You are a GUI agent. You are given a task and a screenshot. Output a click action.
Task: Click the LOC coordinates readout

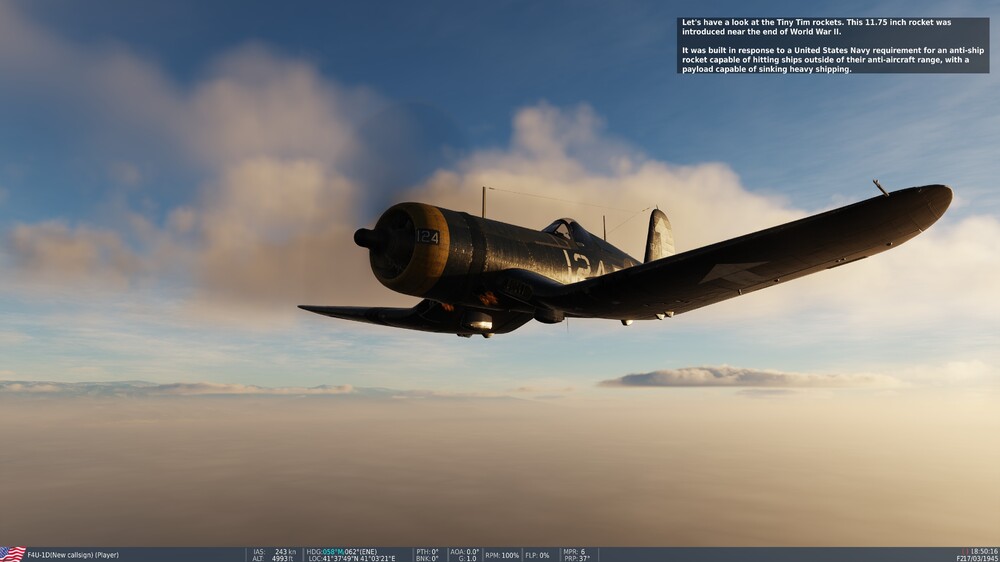click(351, 558)
